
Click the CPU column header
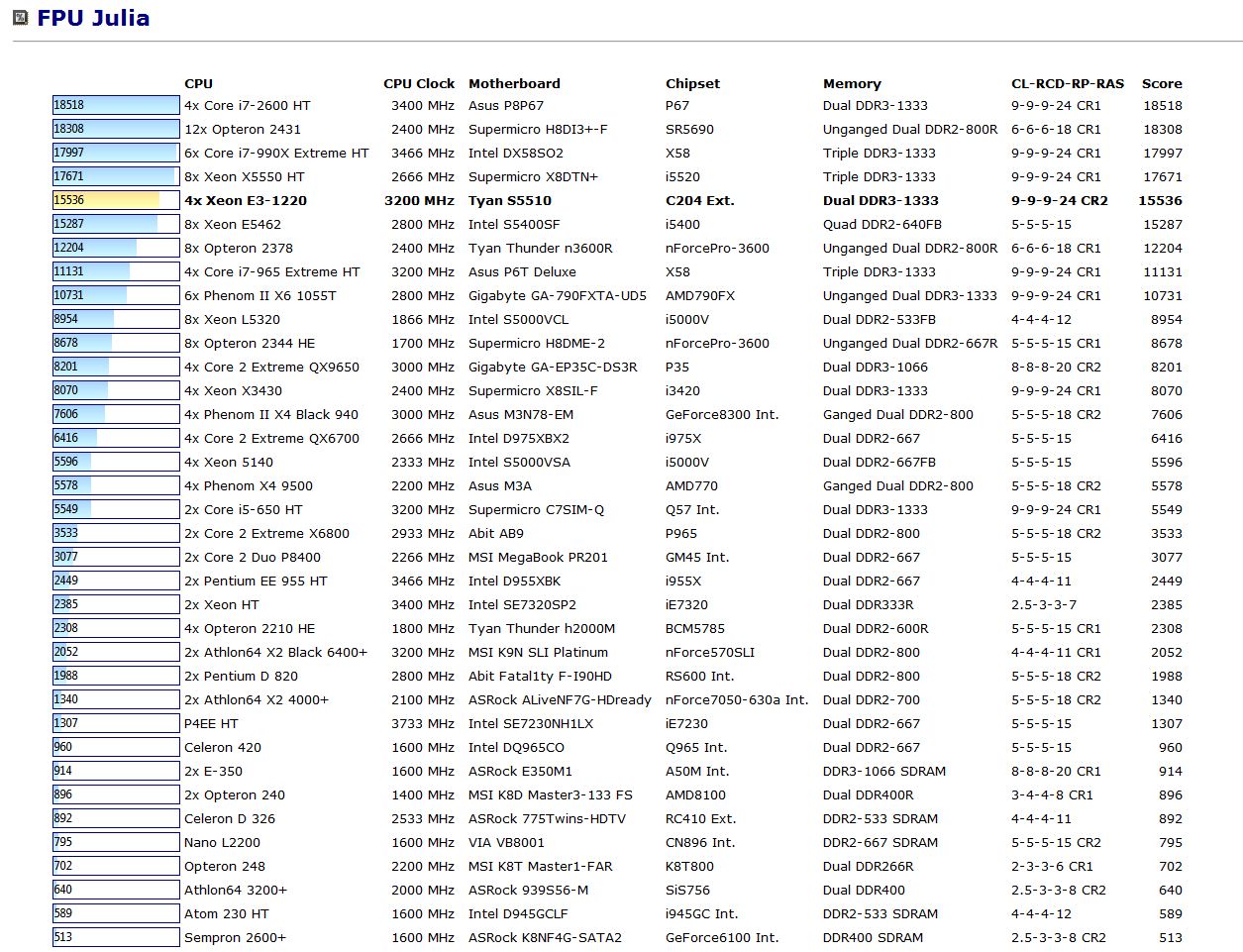click(198, 83)
